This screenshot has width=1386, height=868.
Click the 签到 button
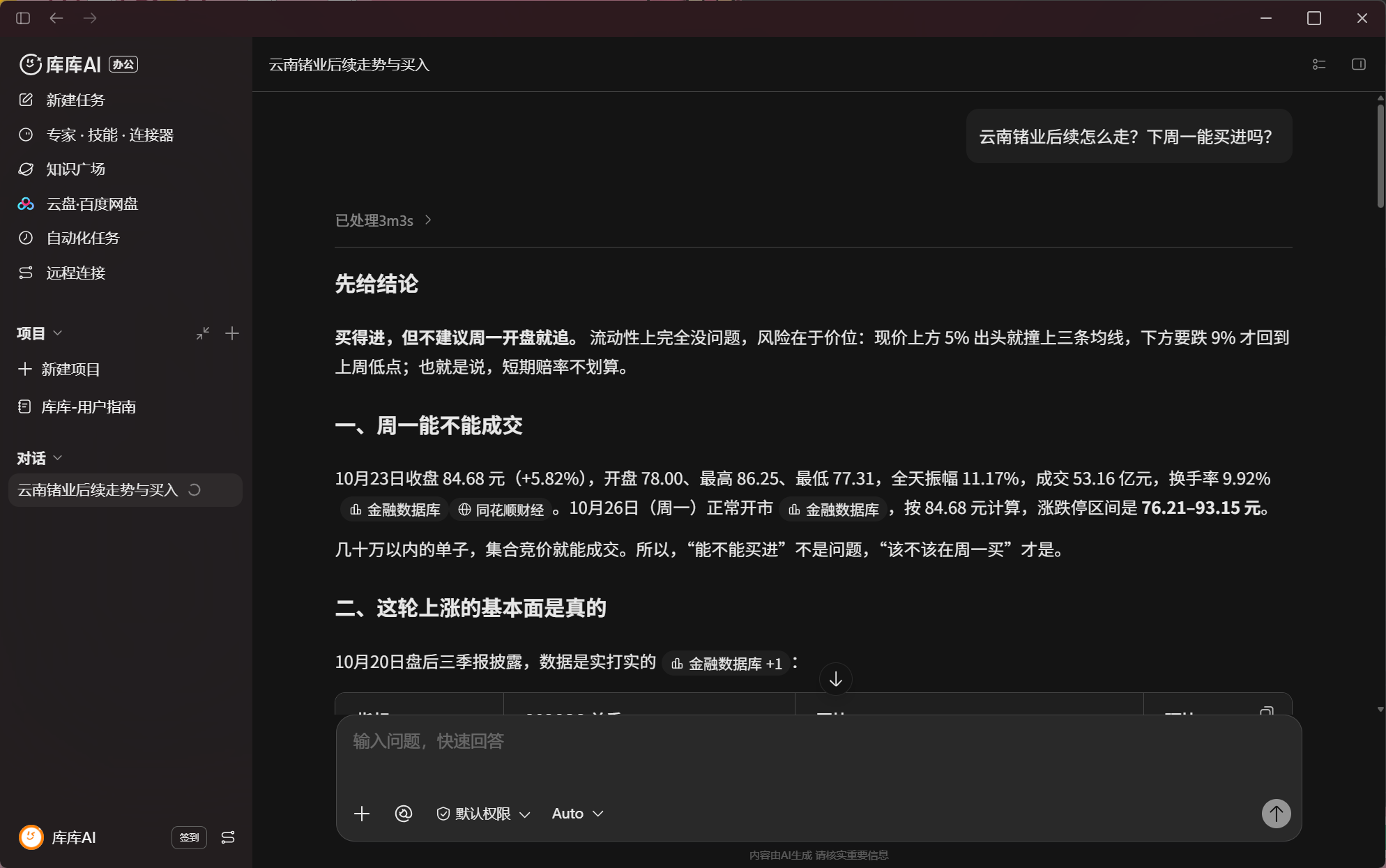[189, 837]
